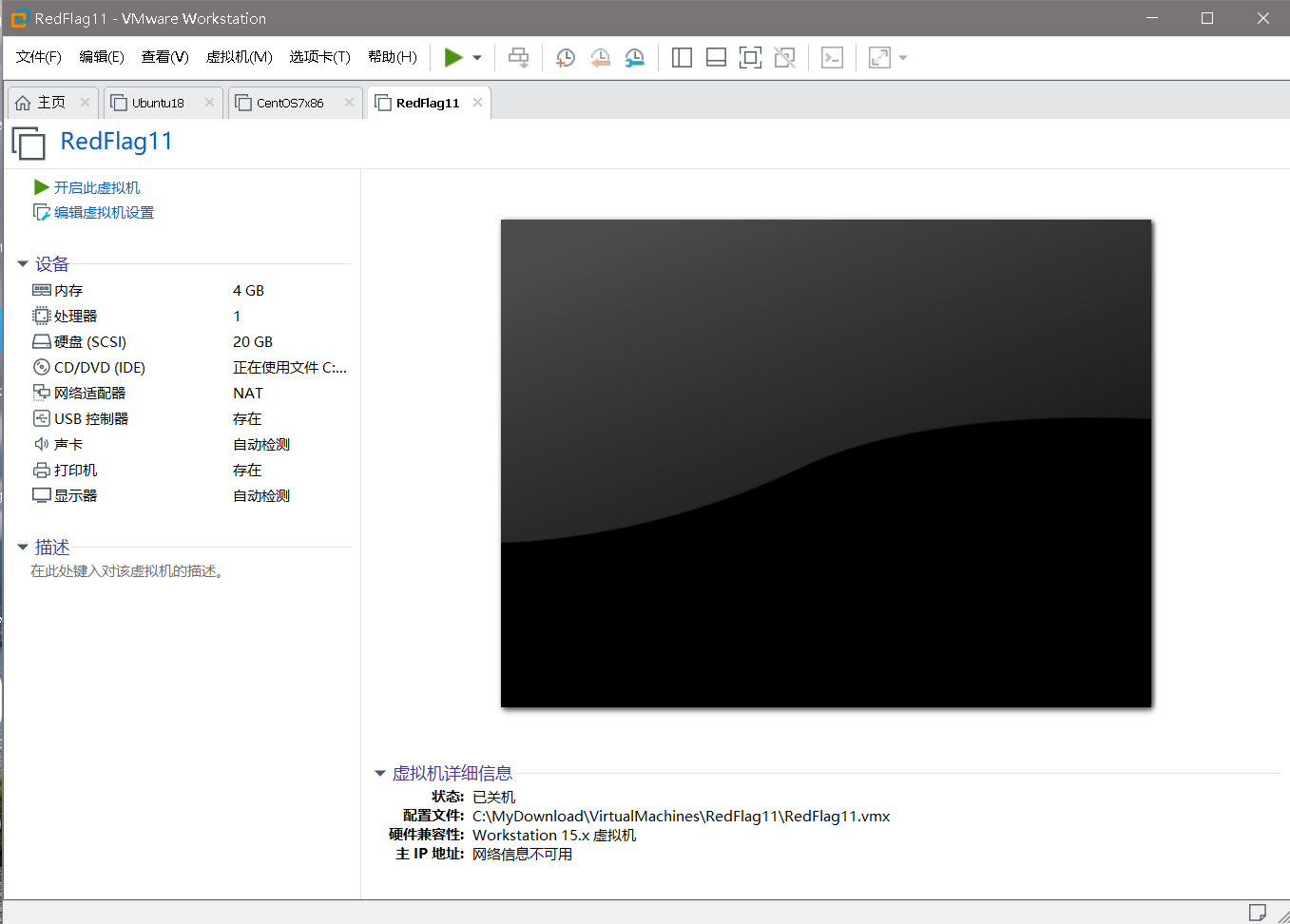This screenshot has width=1290, height=924.
Task: Toggle the library sidebar view icon
Action: coord(682,58)
